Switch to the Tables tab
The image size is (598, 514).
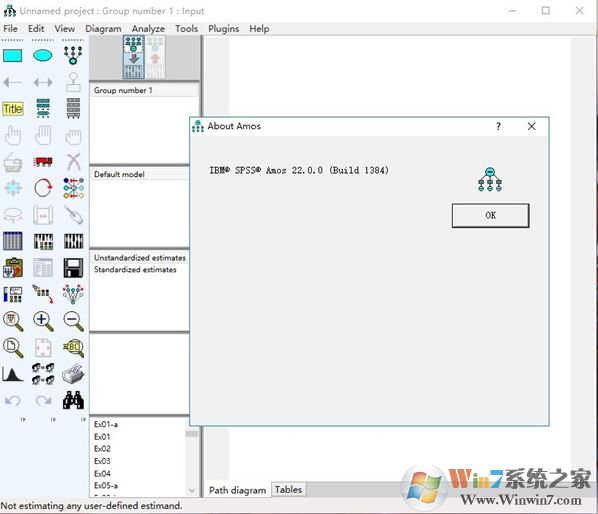tap(288, 489)
